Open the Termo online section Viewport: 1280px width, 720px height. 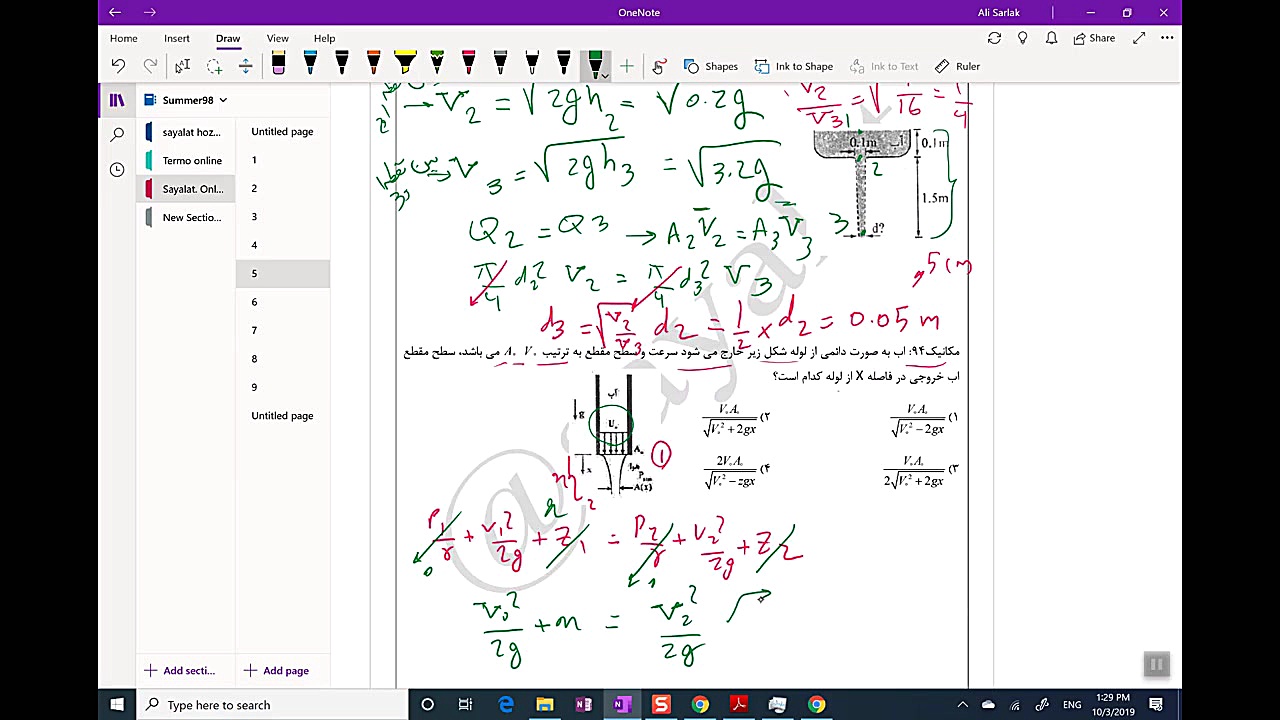(185, 160)
